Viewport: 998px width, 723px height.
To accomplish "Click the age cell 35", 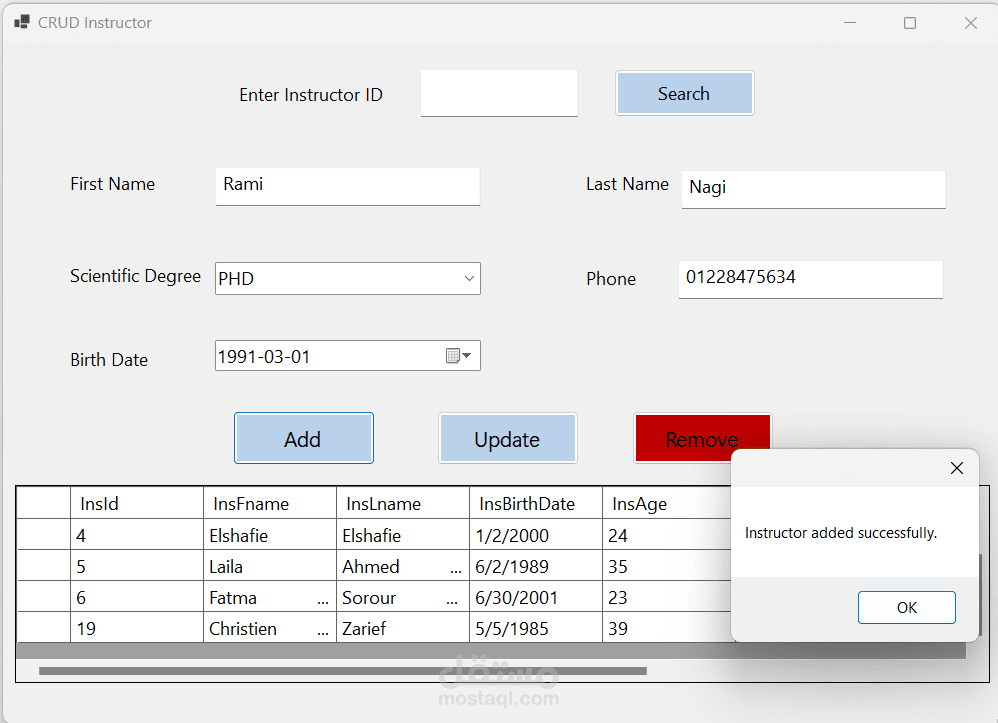I will (x=666, y=566).
